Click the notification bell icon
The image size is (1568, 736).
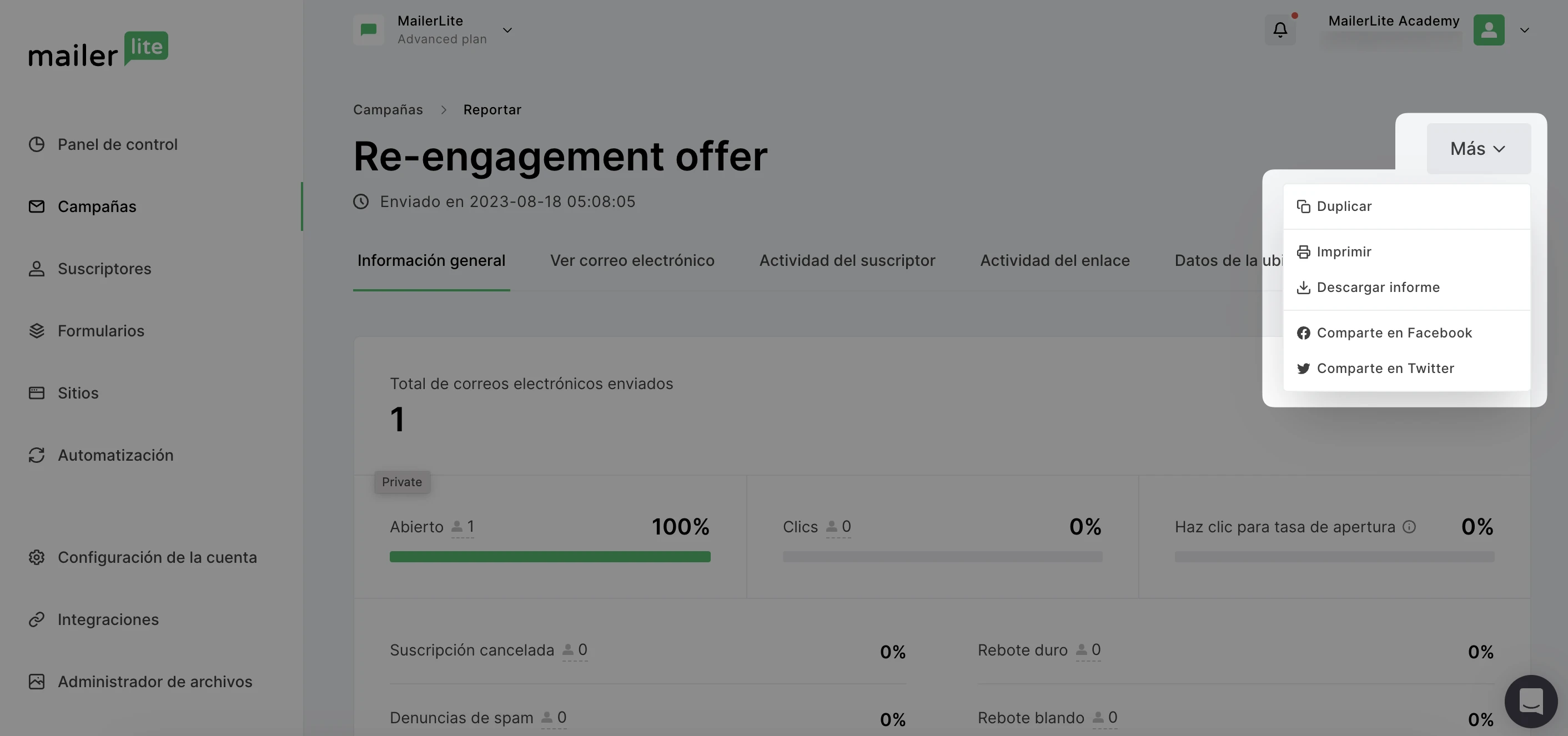coord(1279,30)
